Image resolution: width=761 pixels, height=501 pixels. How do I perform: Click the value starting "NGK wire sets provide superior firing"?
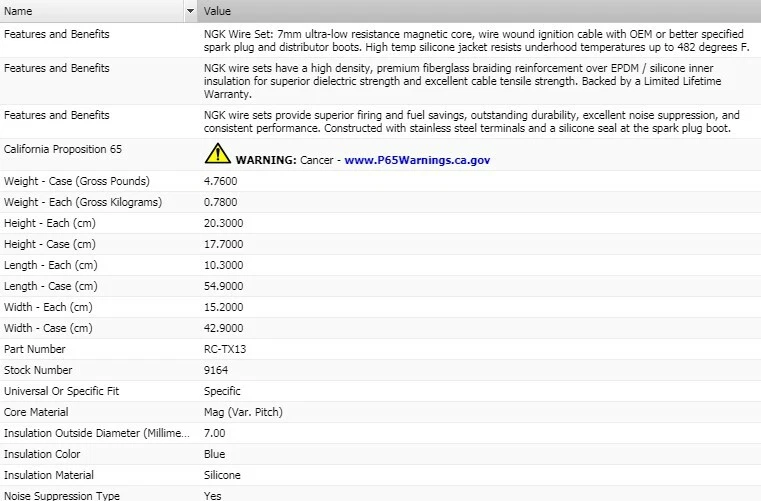pos(471,122)
